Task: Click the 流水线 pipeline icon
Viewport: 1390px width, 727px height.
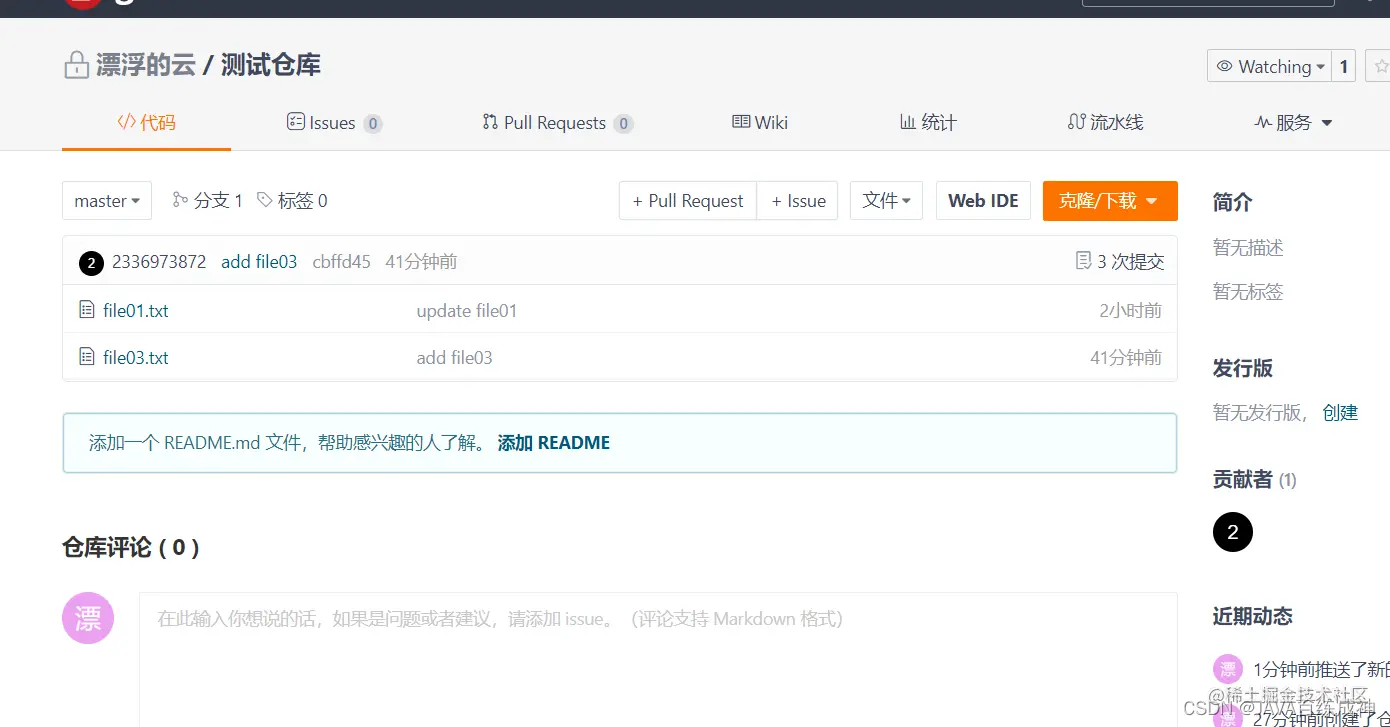Action: coord(1076,122)
